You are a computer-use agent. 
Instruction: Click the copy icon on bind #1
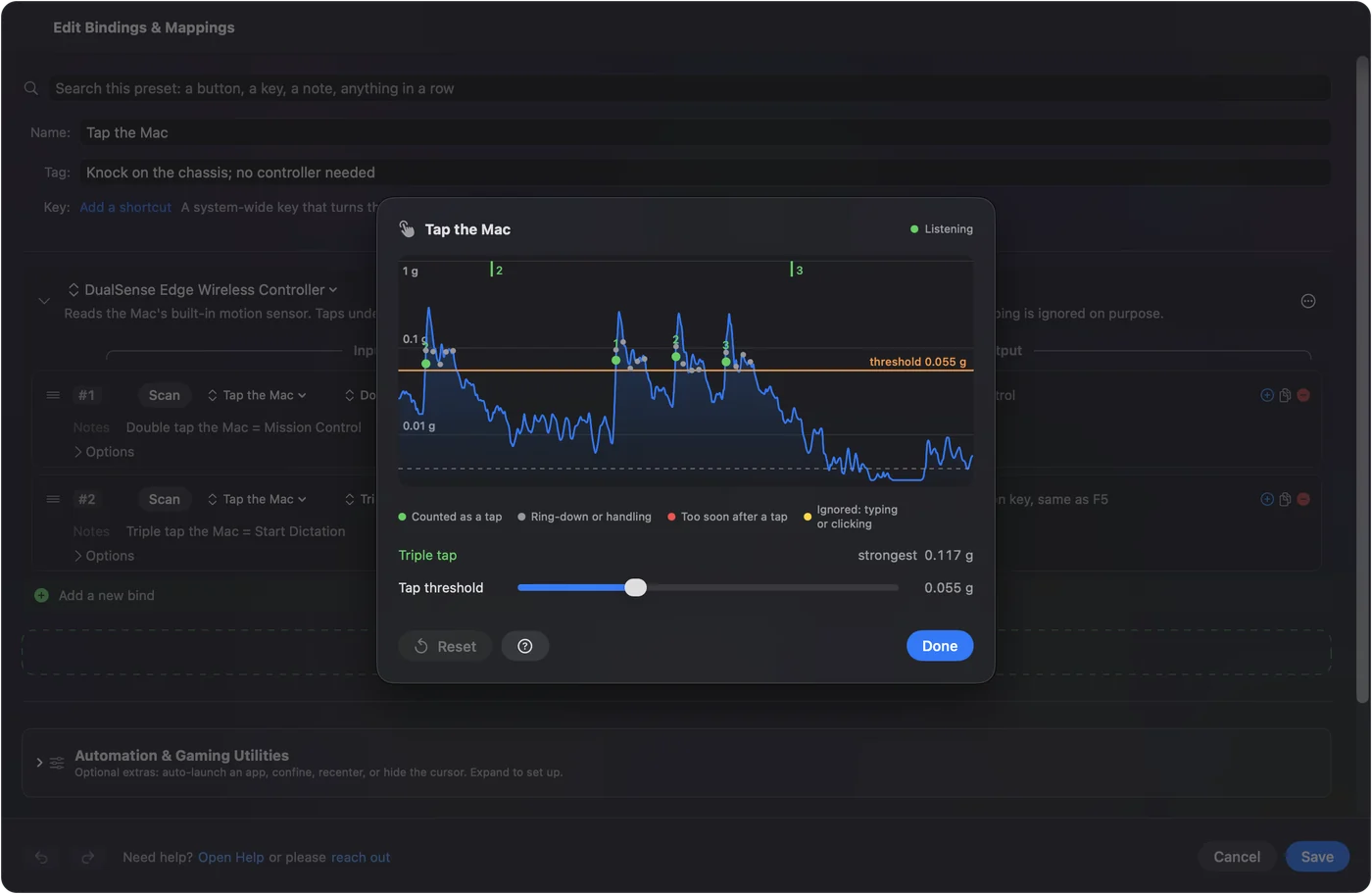tap(1285, 395)
